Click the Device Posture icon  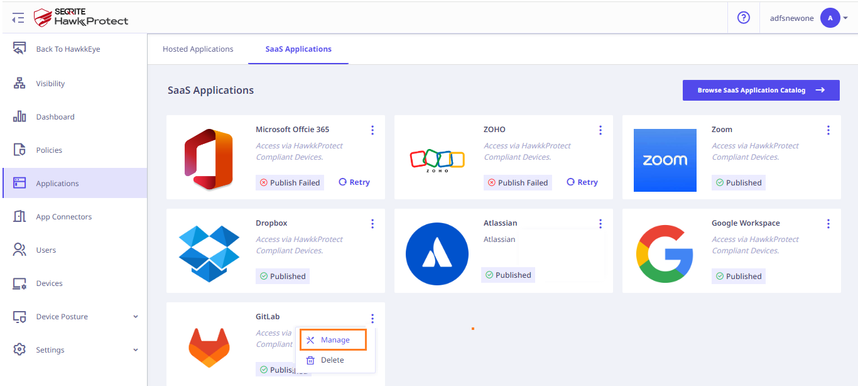click(19, 316)
